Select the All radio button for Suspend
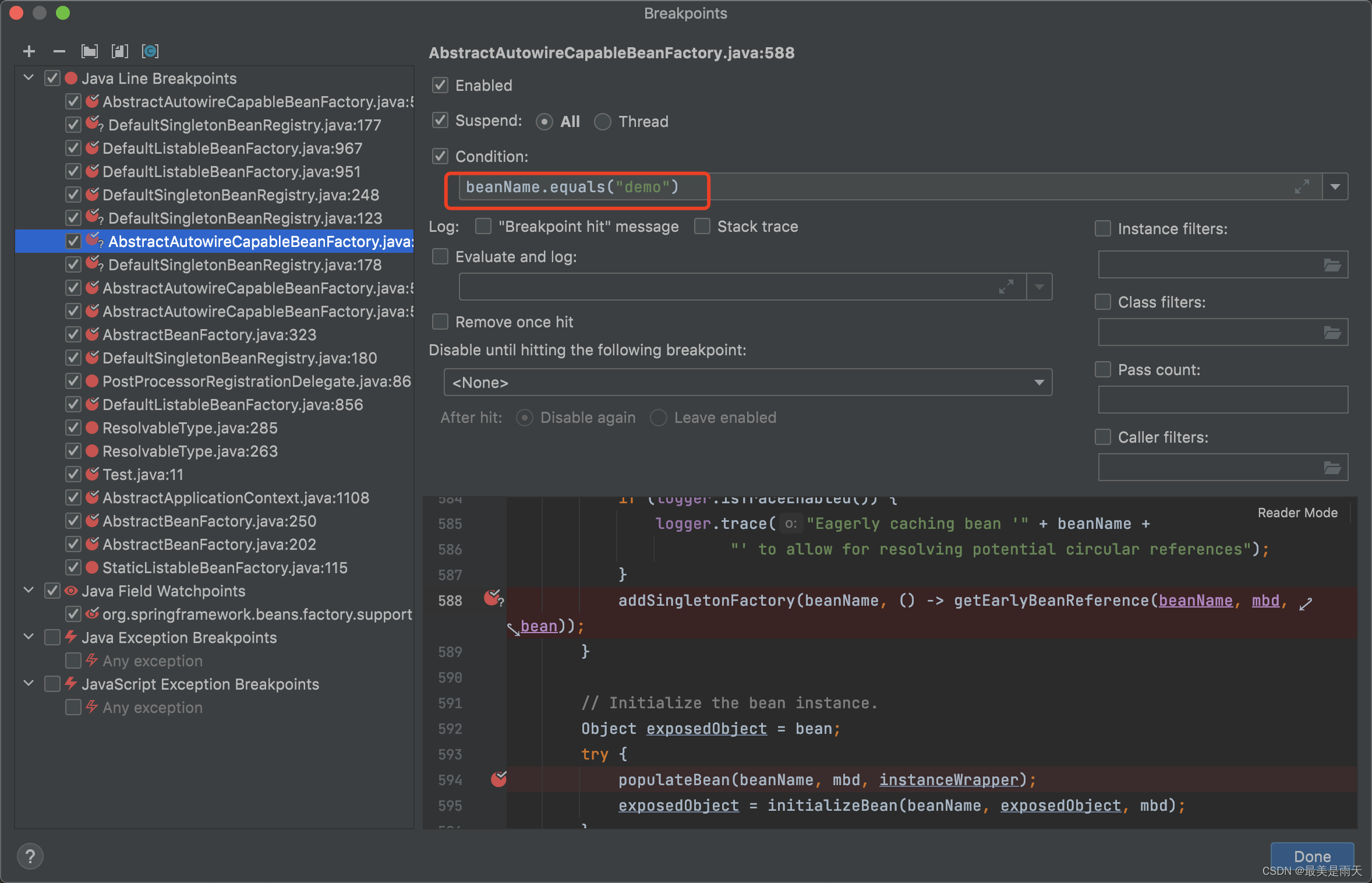Screen dimensions: 1372x883 click(x=544, y=121)
